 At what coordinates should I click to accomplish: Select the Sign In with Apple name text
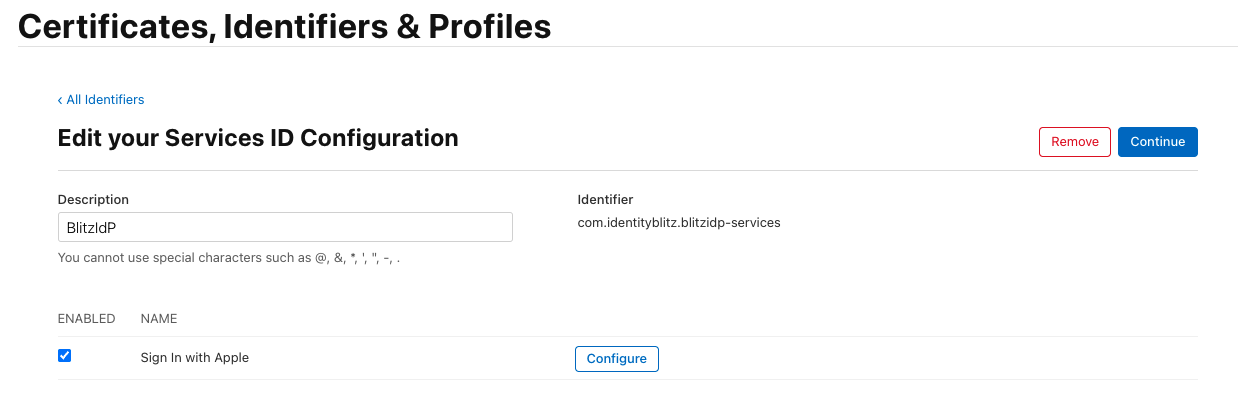(195, 358)
